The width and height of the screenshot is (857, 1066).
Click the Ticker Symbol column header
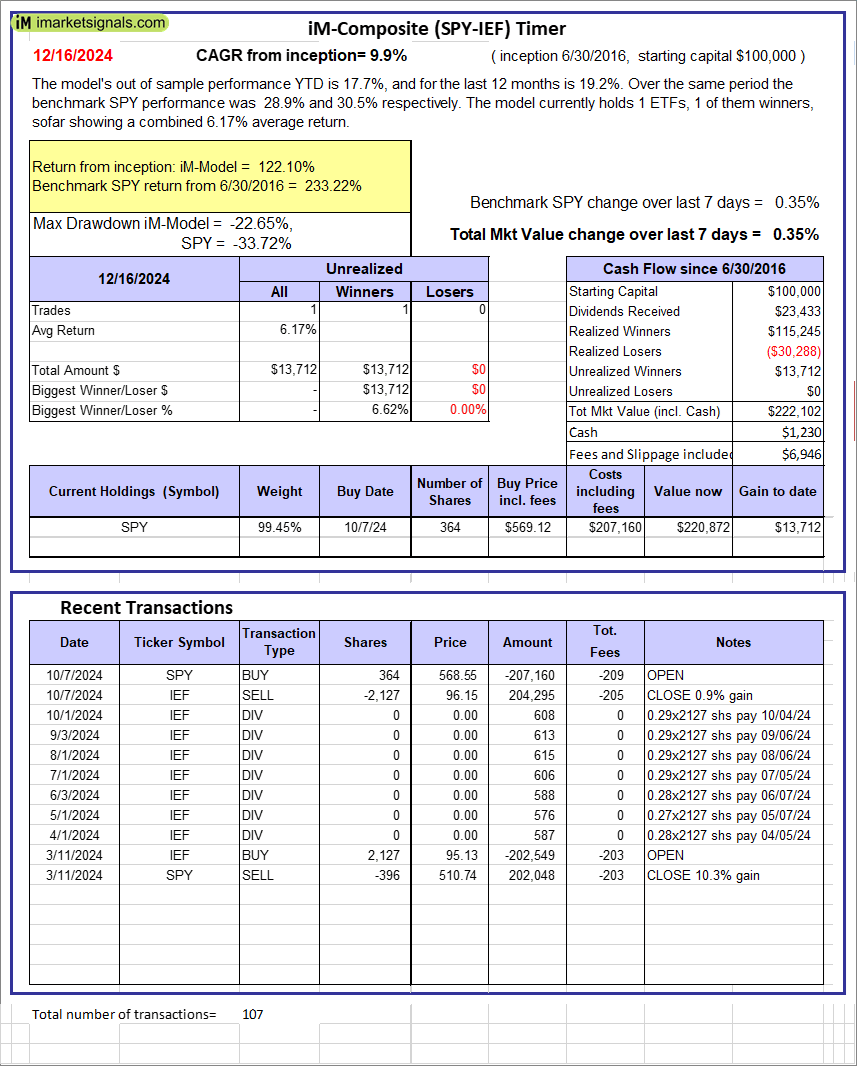coord(179,642)
